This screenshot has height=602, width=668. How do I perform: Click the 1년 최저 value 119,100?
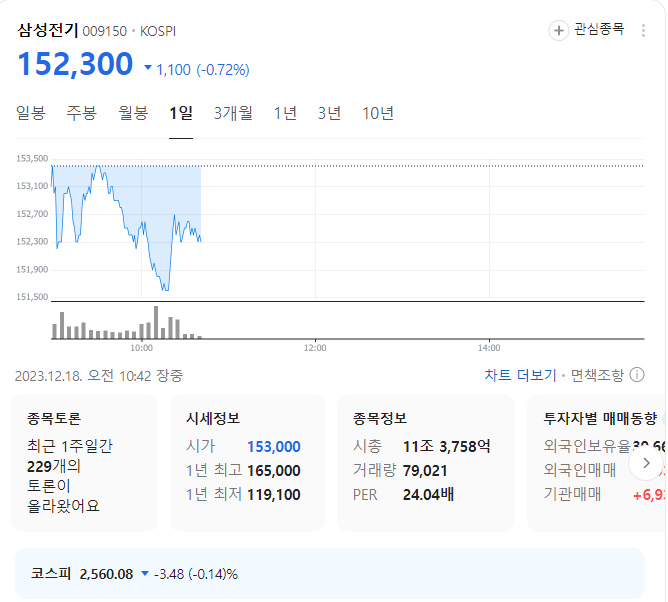(x=274, y=494)
